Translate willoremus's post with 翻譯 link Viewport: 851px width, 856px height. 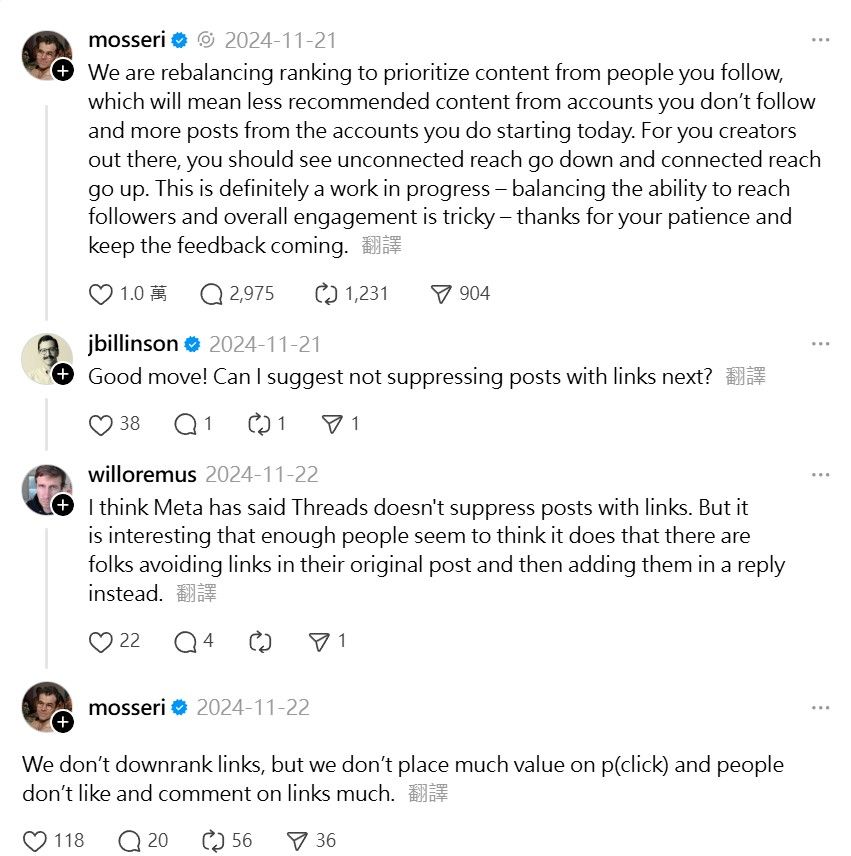196,593
